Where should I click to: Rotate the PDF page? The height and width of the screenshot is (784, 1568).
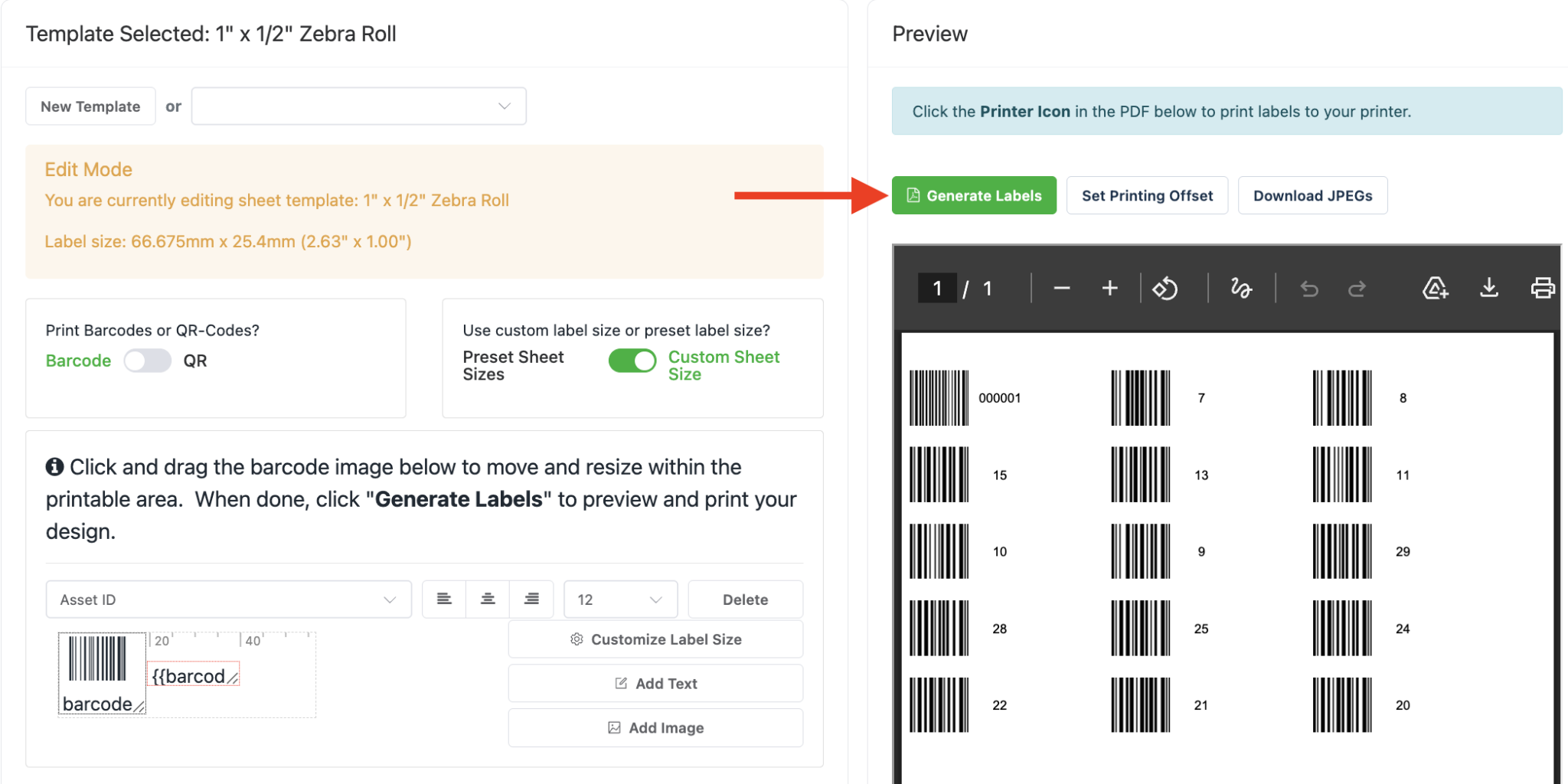tap(1165, 289)
